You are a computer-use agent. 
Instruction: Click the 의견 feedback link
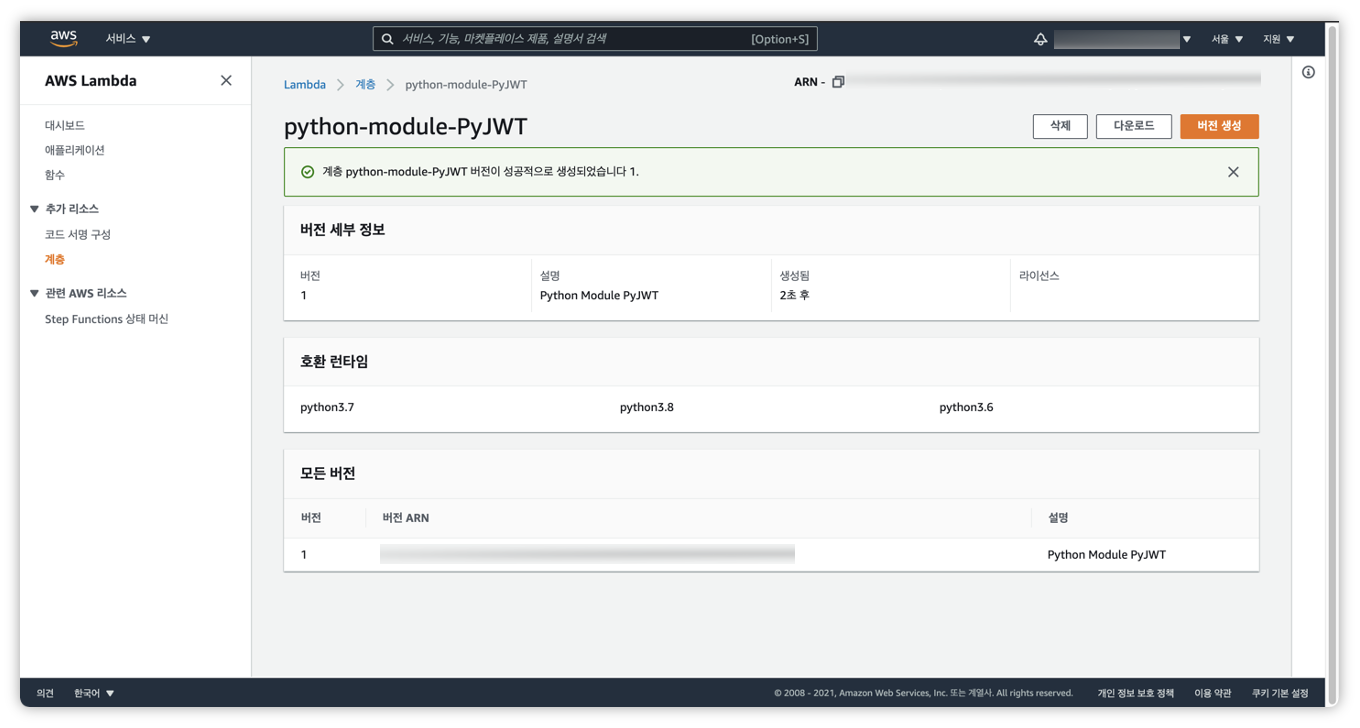[45, 693]
